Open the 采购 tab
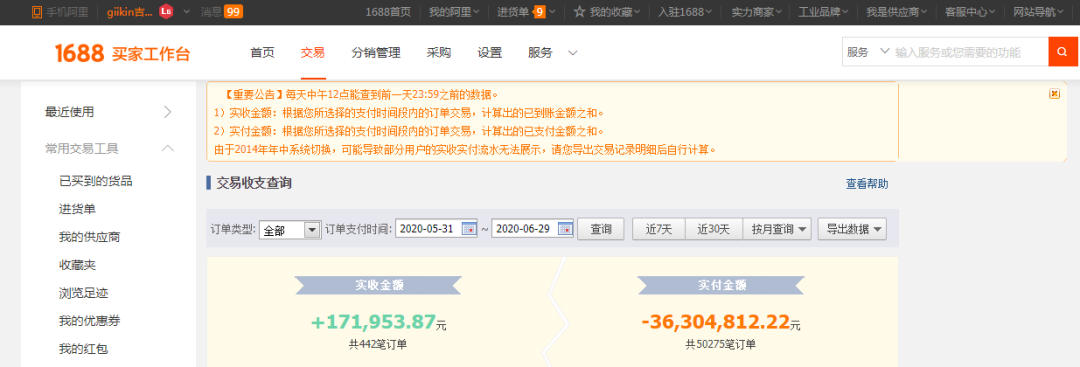Viewport: 1080px width, 367px height. pos(439,53)
